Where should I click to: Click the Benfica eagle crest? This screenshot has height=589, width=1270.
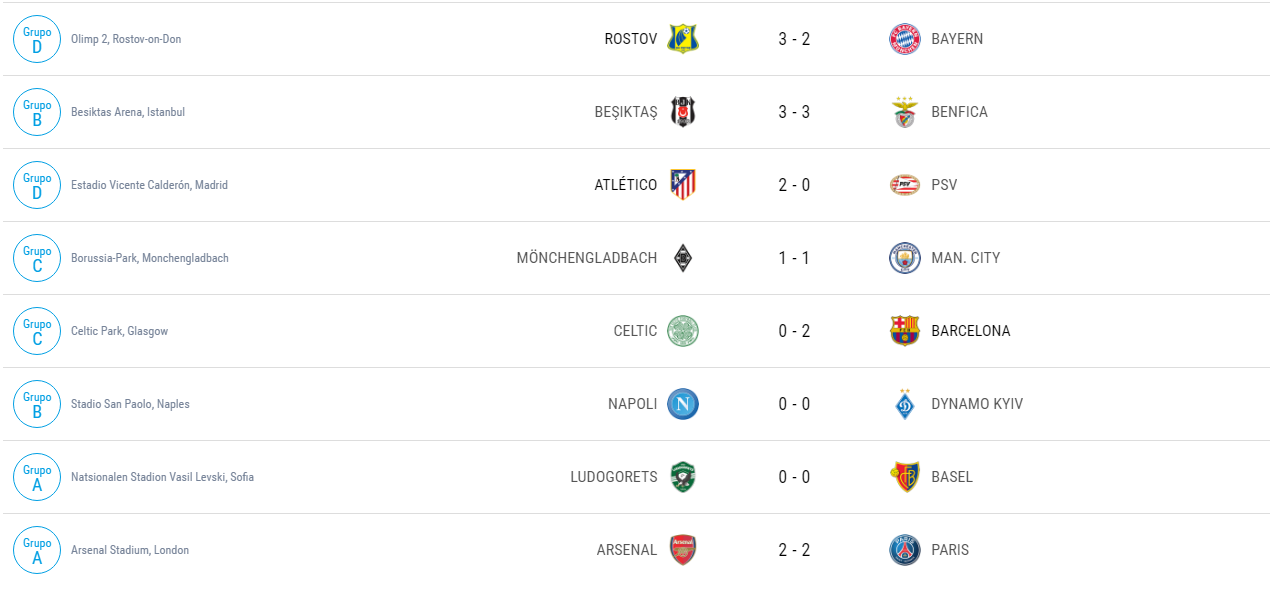[x=905, y=112]
